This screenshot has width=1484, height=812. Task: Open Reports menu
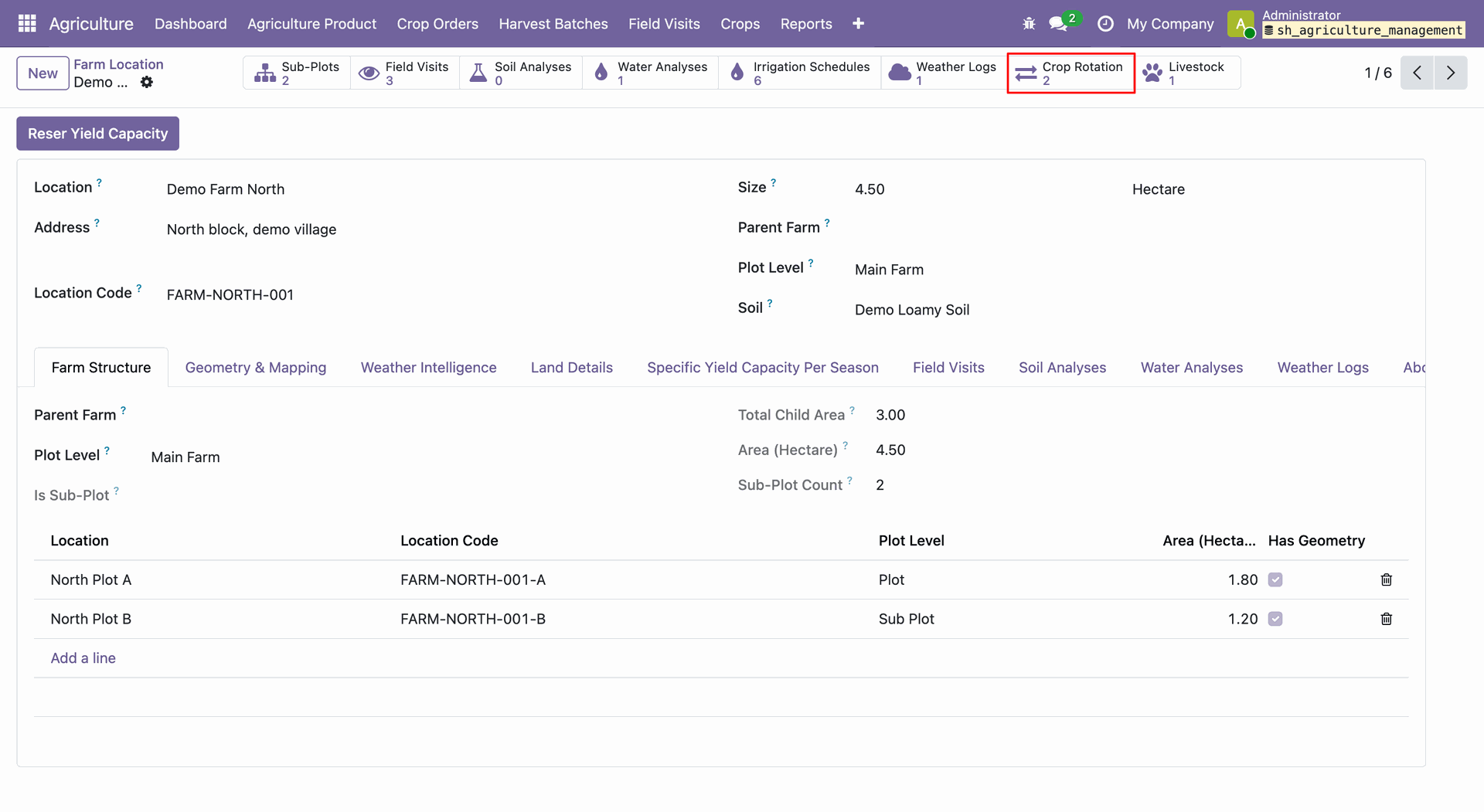pos(806,24)
